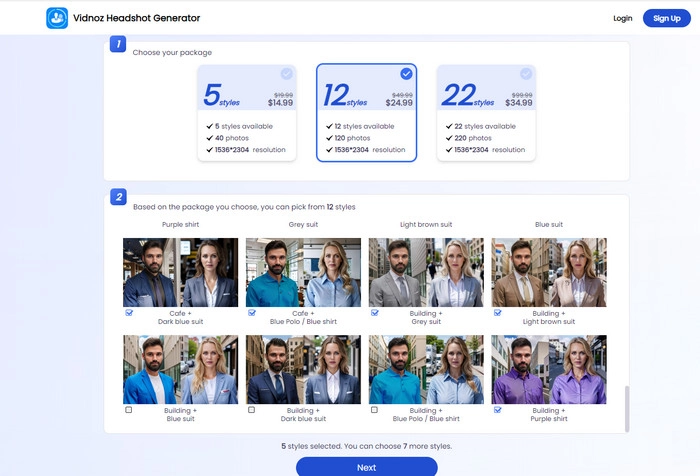Click the checkmark icon on 12 styles package
The image size is (700, 476).
coord(406,74)
